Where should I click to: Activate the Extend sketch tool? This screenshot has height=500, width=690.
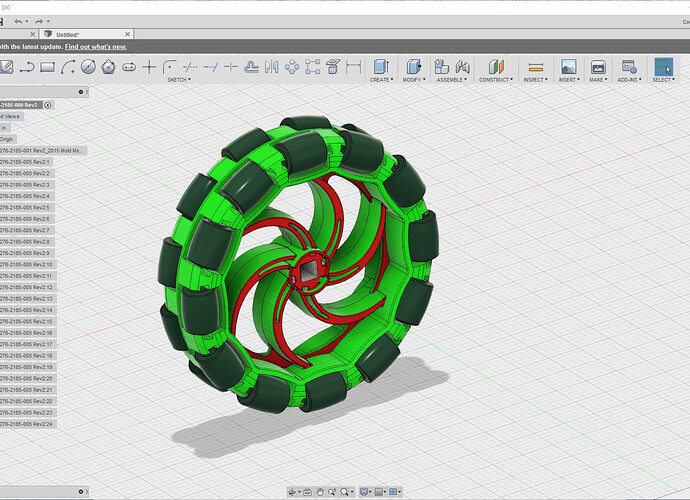tap(211, 67)
